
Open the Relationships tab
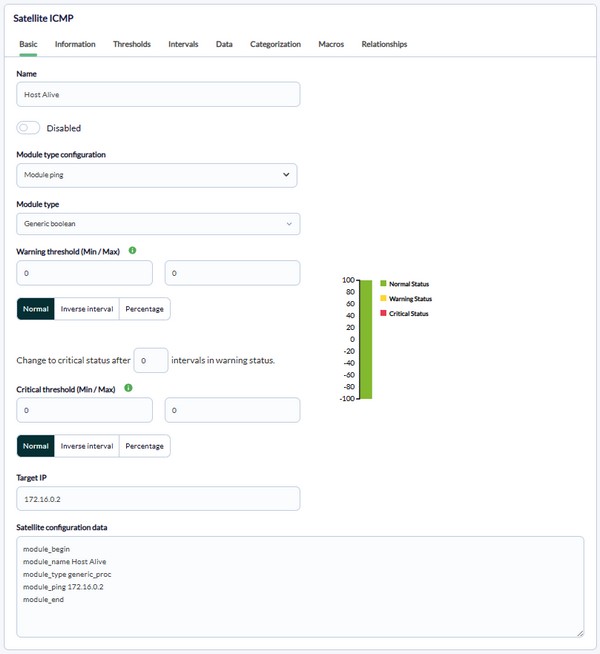384,44
